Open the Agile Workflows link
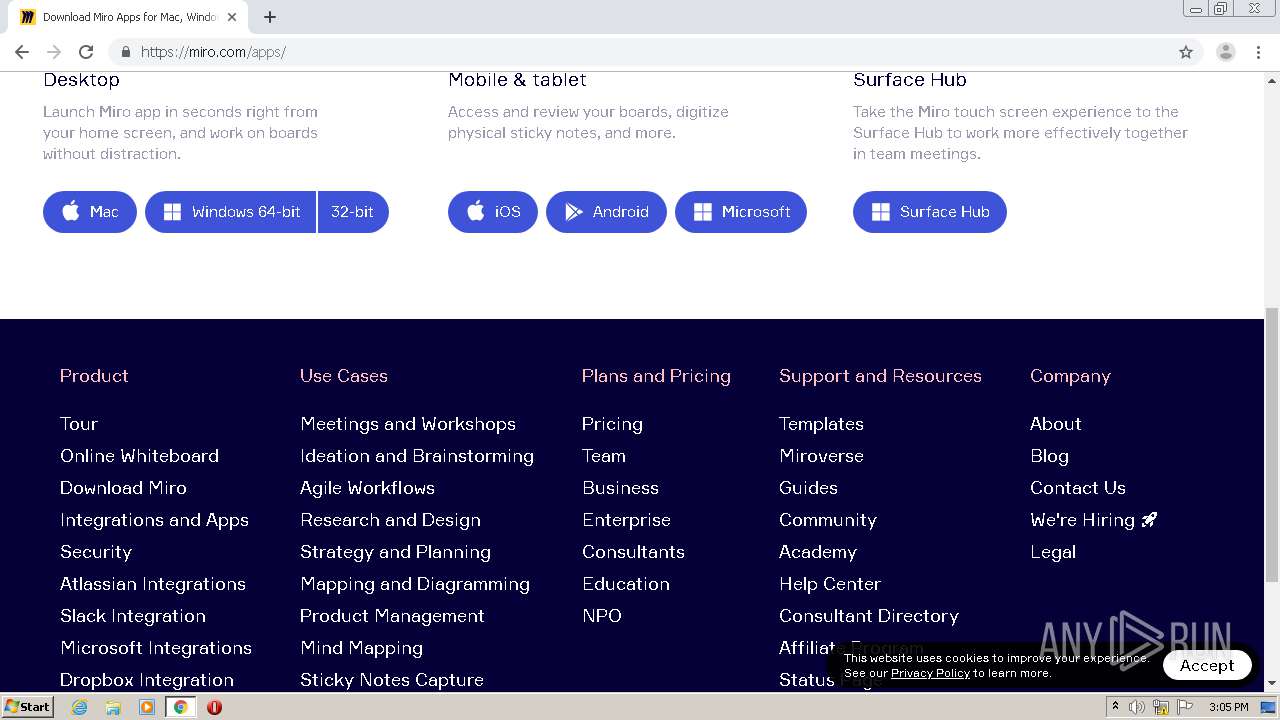Screen dimensions: 1280x720 (367, 488)
